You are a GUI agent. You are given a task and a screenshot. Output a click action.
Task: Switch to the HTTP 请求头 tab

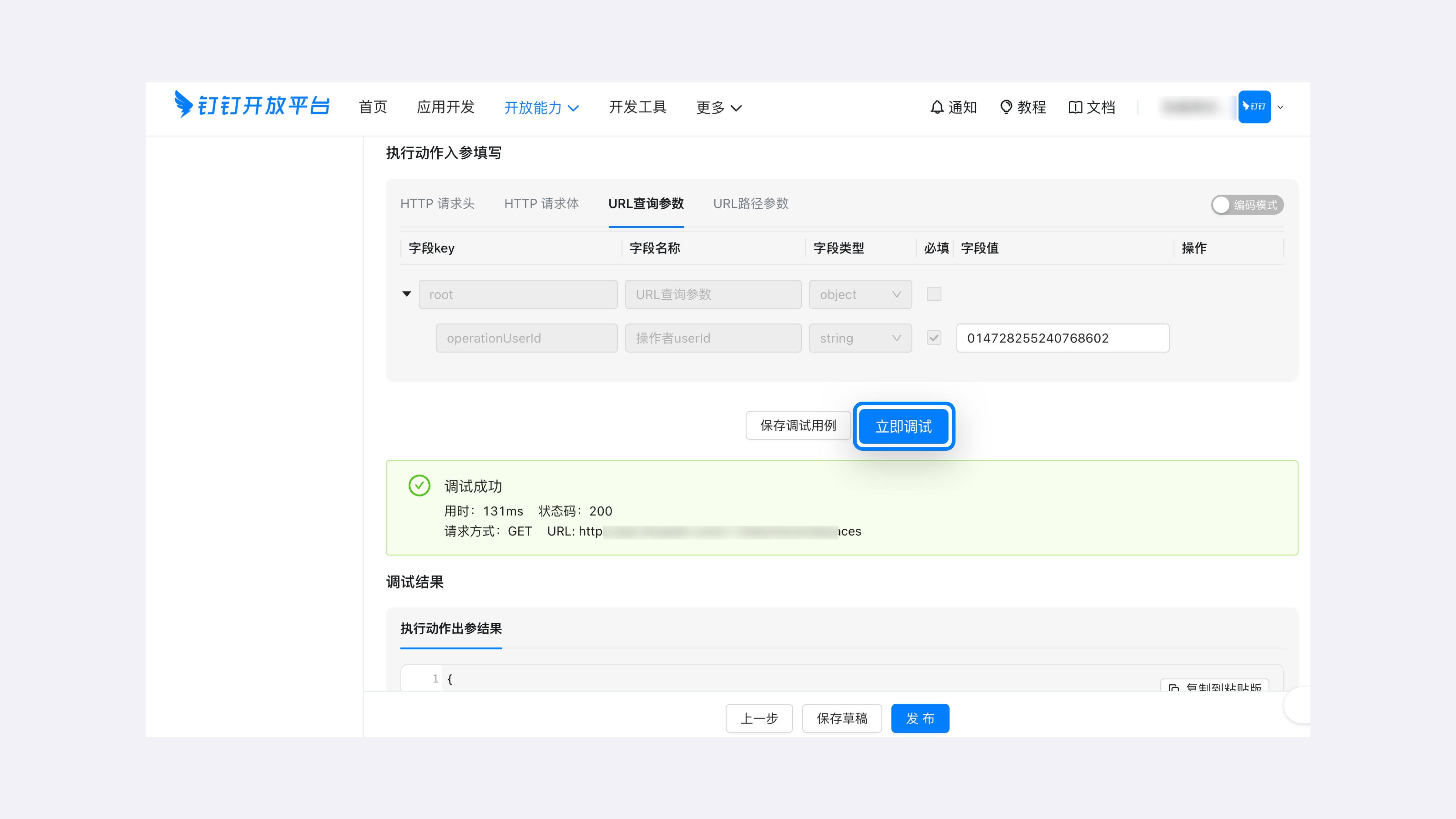coord(437,204)
